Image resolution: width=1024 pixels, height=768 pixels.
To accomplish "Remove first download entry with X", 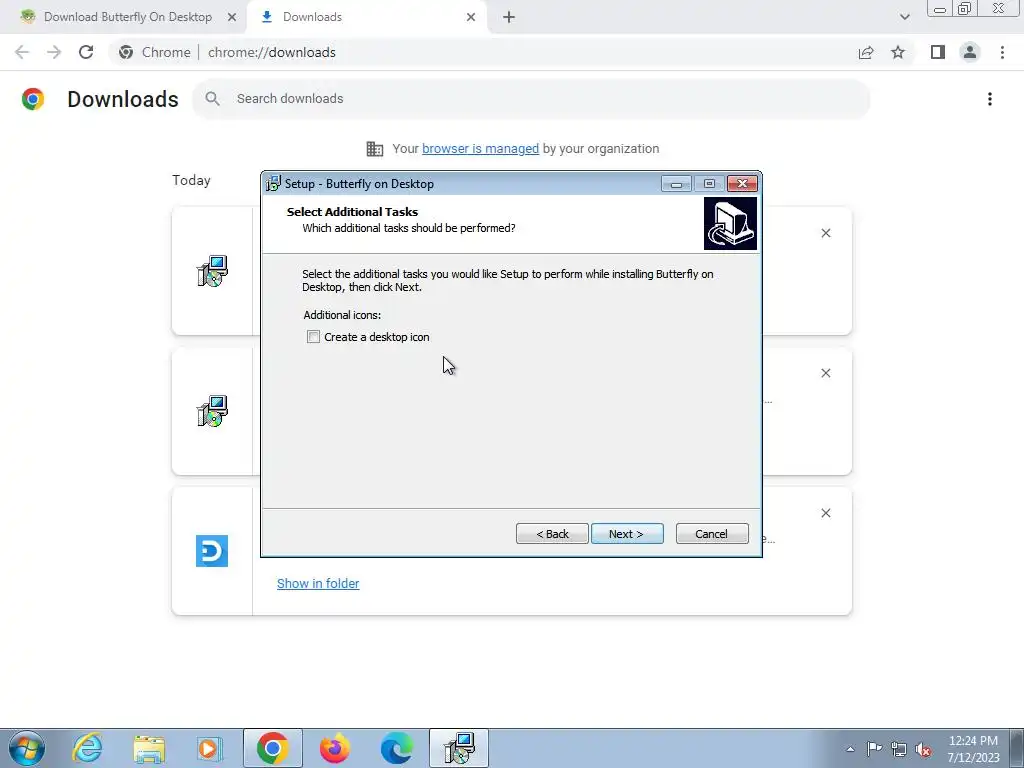I will [825, 233].
